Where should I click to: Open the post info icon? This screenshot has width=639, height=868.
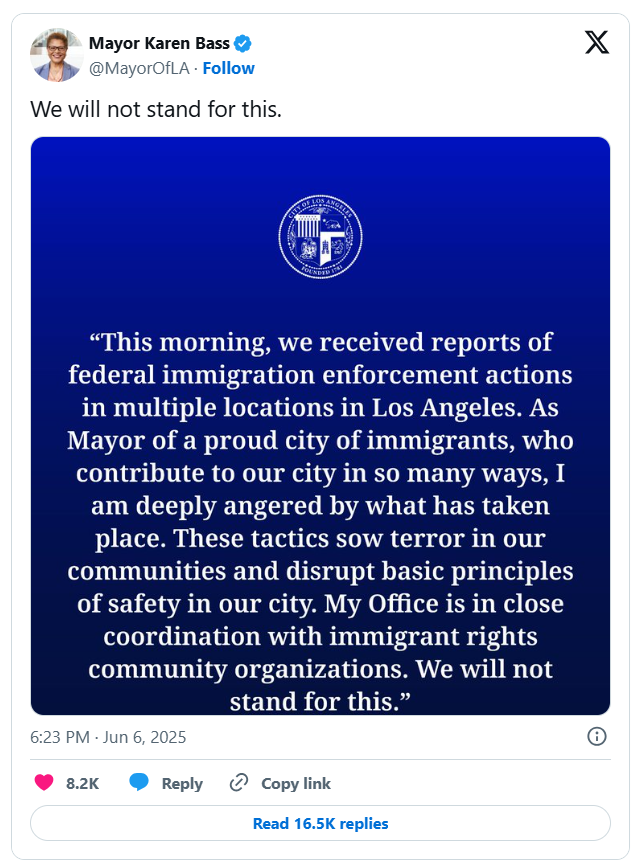pyautogui.click(x=596, y=737)
